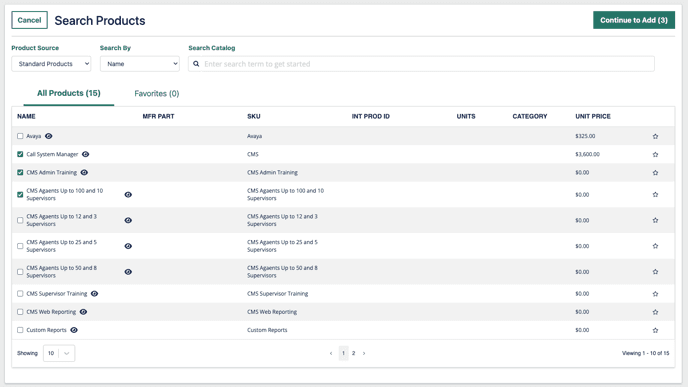Star Call System Manager as favorite
688x387 pixels.
[655, 154]
